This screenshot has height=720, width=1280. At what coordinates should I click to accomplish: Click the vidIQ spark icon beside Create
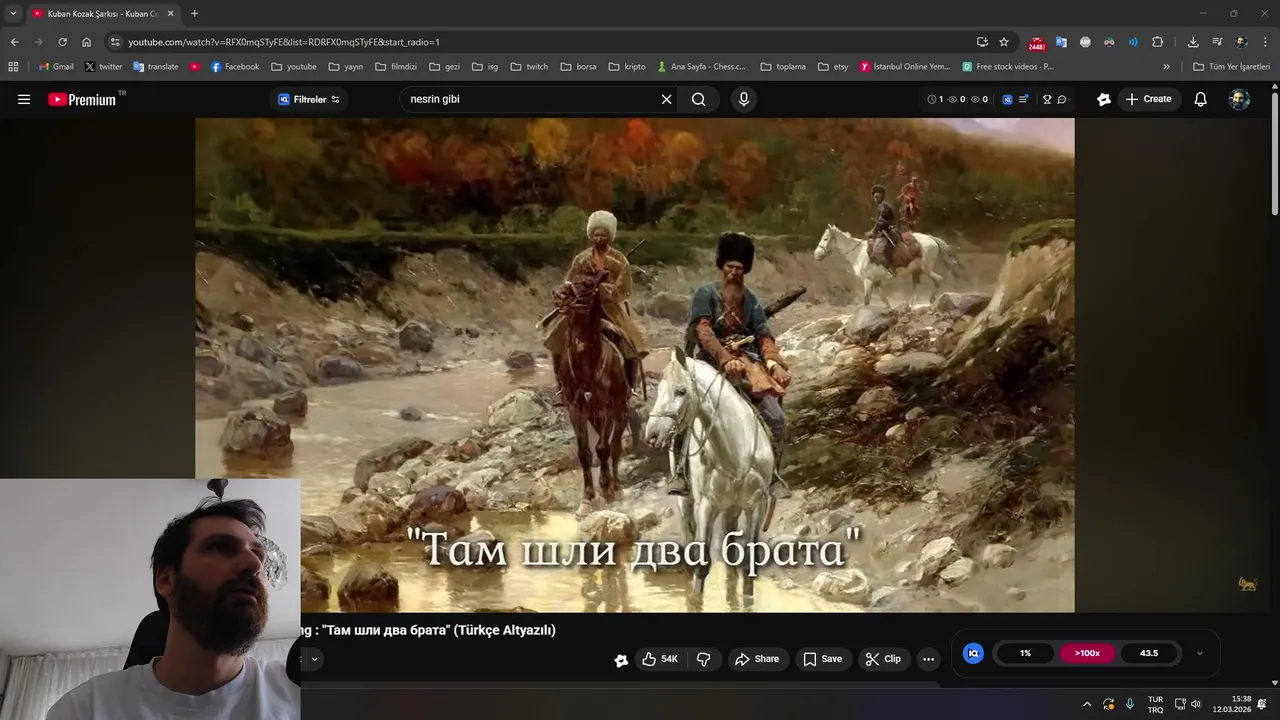1104,99
